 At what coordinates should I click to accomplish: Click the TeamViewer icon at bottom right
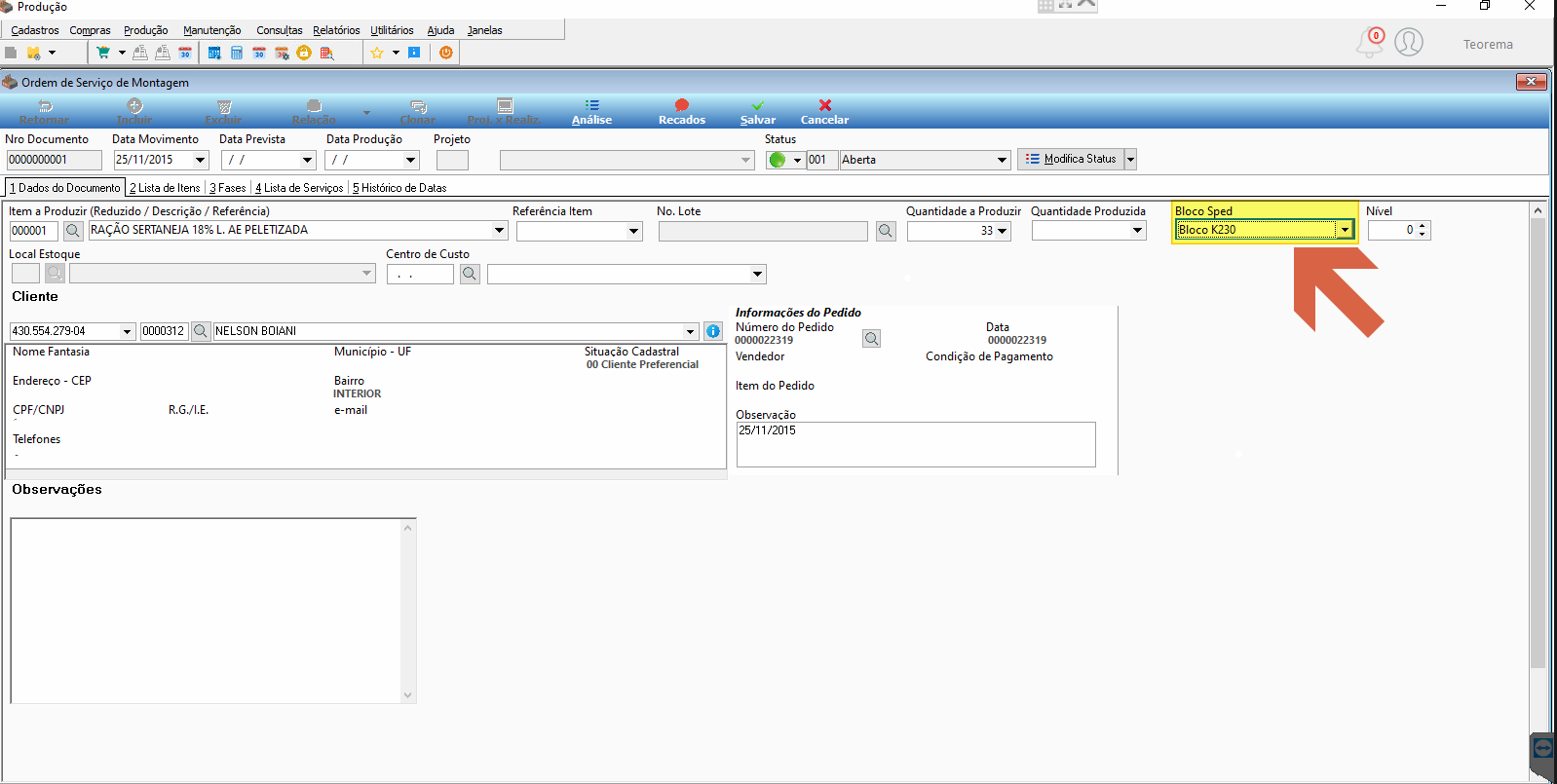tap(1542, 748)
